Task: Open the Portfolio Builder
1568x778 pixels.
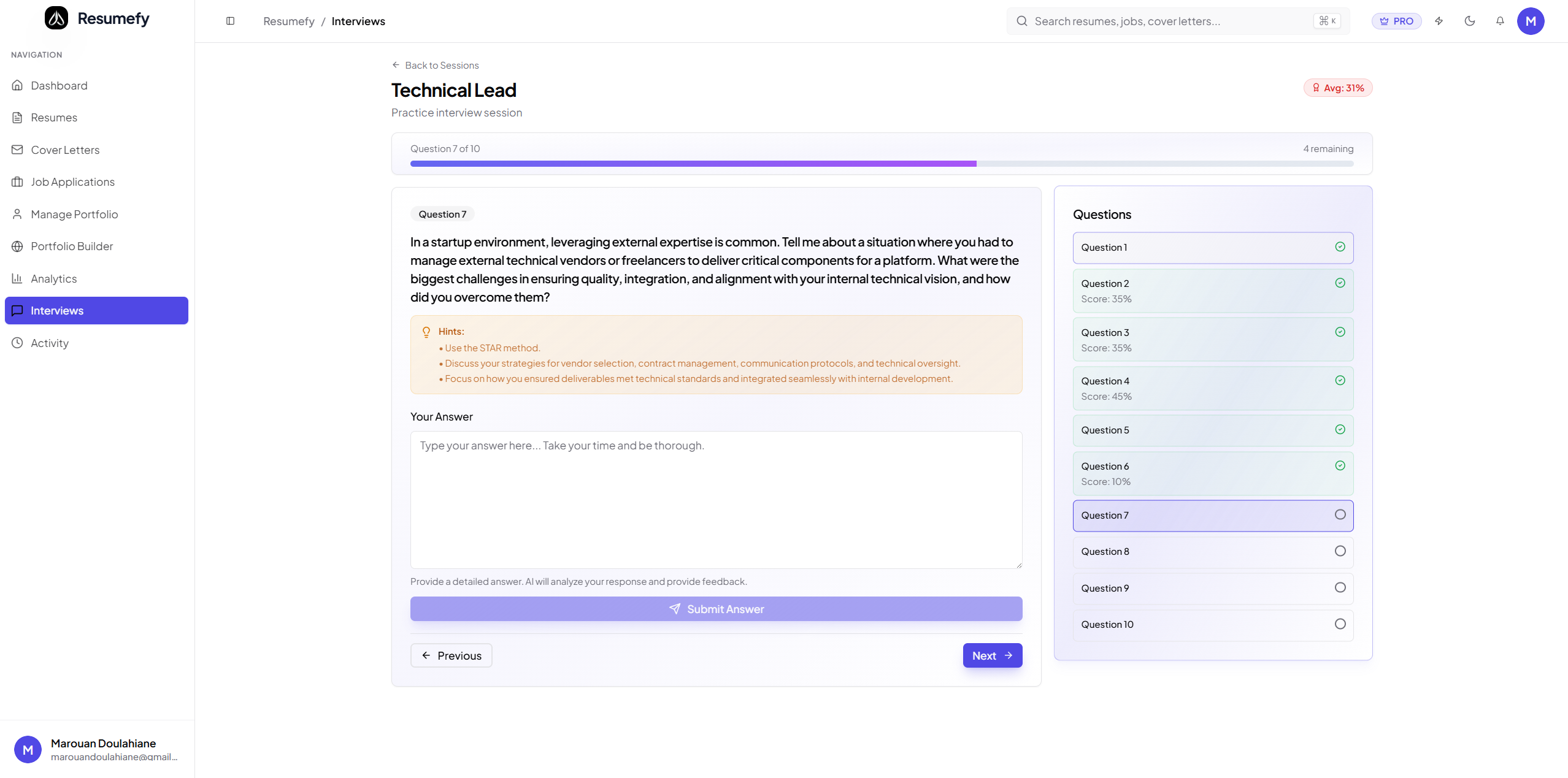Action: click(72, 246)
